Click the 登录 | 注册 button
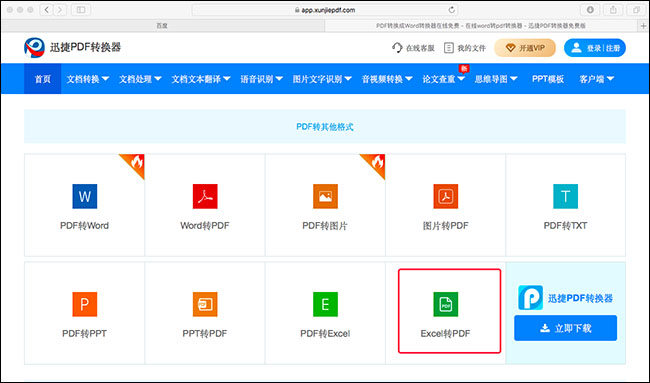Viewport: 650px width, 383px height. (594, 48)
